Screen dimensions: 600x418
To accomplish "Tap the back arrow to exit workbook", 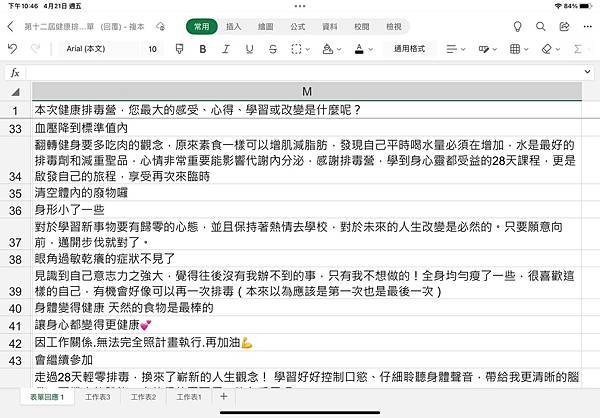I will pyautogui.click(x=10, y=26).
